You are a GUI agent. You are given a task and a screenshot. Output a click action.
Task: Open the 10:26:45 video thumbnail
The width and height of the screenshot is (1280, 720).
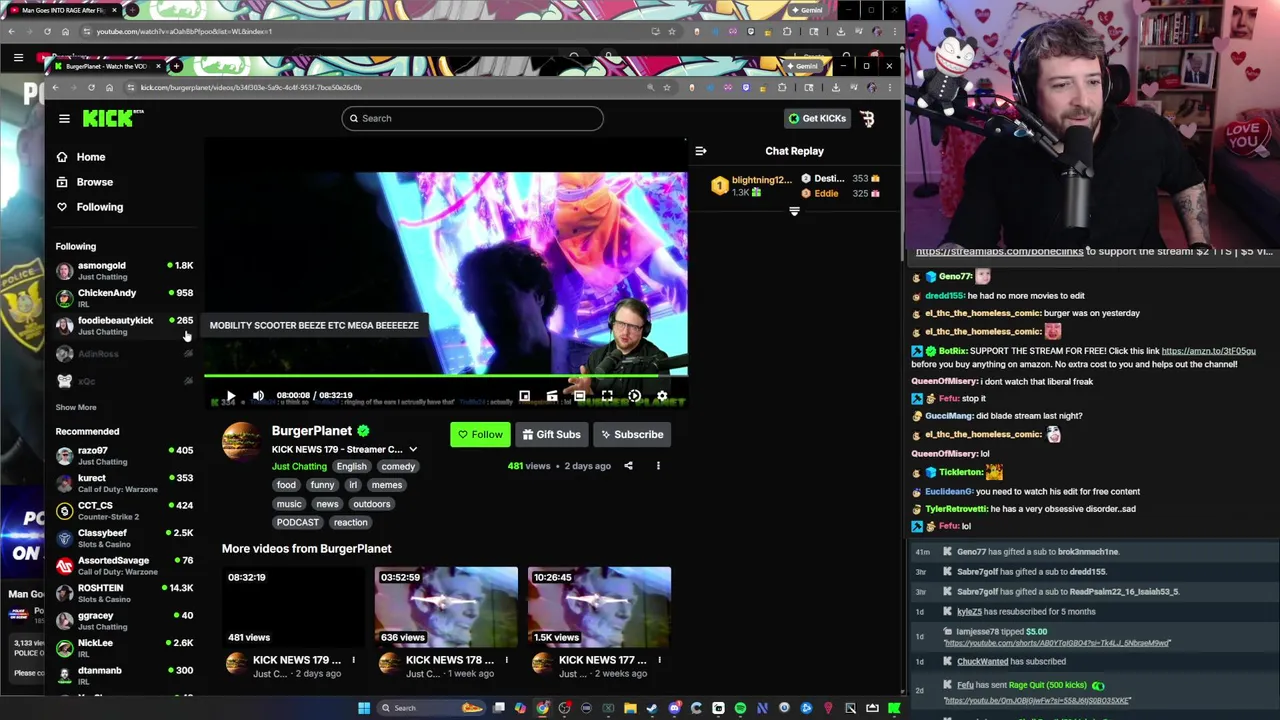tap(599, 606)
